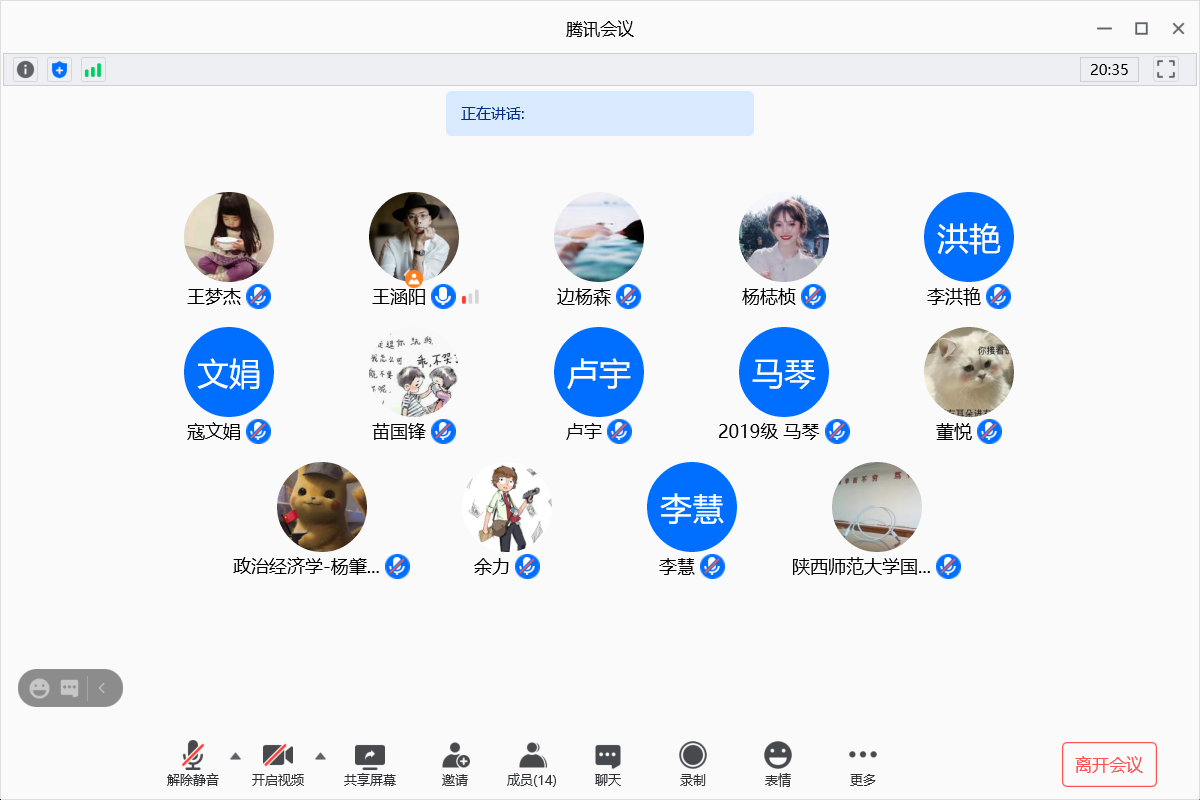Viewport: 1200px width, 800px height.
Task: Click 共享屏幕 to share screen
Action: [370, 764]
